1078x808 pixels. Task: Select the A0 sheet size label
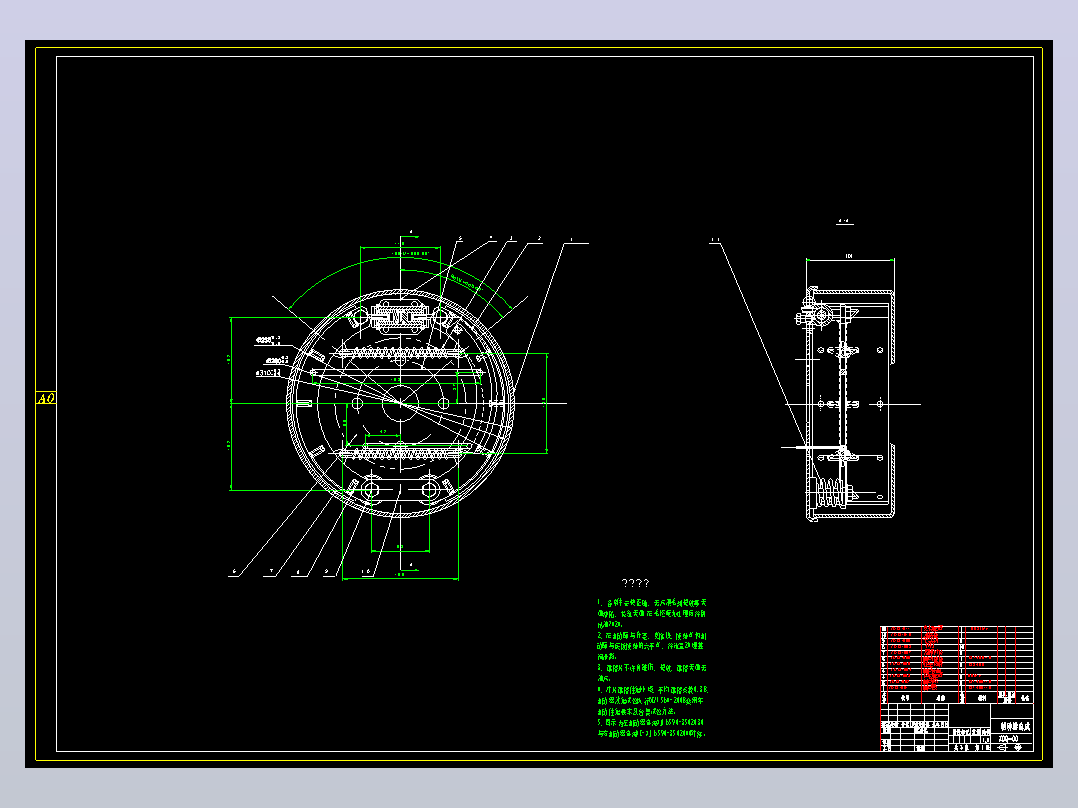tap(45, 399)
